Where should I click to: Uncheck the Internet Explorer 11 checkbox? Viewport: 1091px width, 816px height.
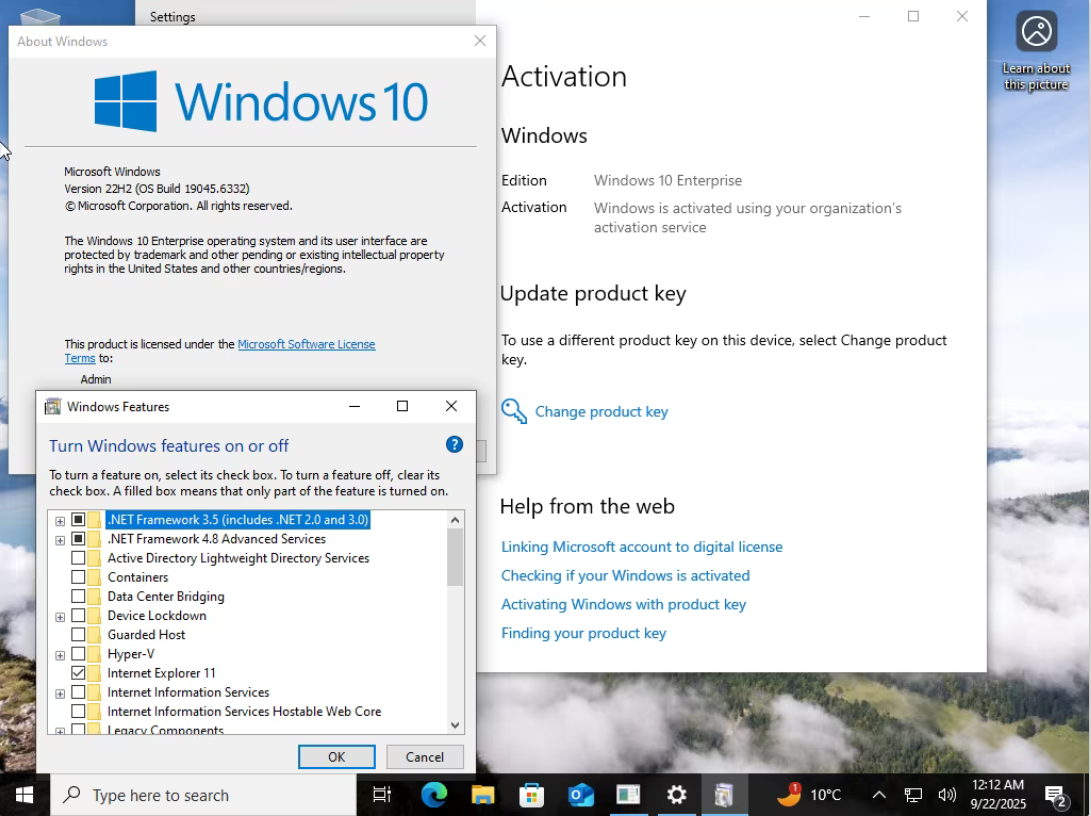(78, 673)
